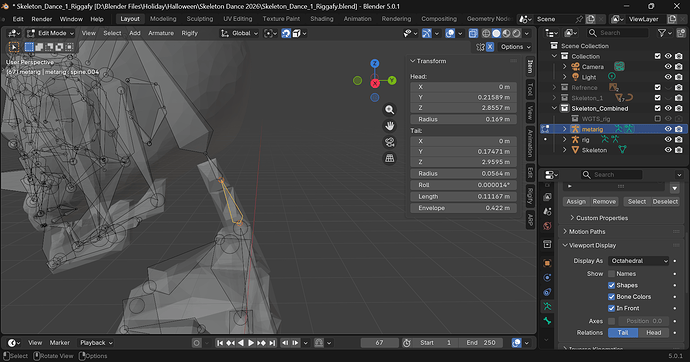This screenshot has height=362, width=690.
Task: Click Roll value field
Action: [x=463, y=185]
